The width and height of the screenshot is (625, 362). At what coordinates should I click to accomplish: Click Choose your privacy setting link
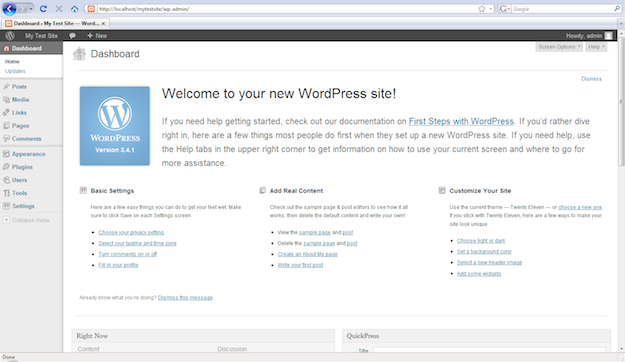pos(131,232)
